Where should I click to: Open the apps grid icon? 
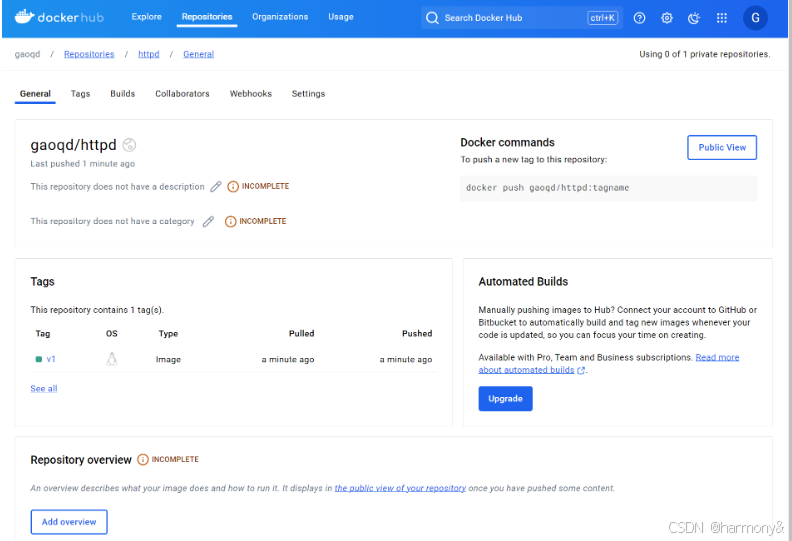[x=722, y=18]
